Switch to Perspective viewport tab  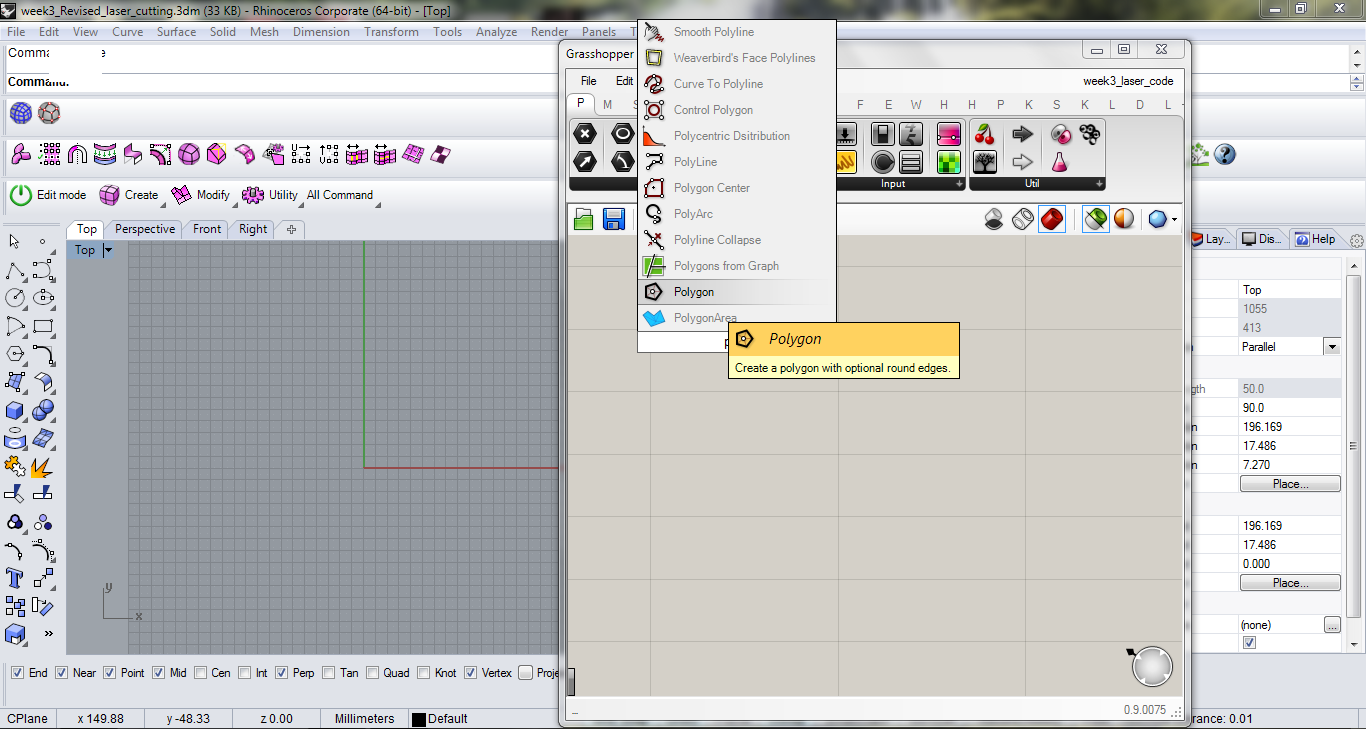click(x=145, y=229)
